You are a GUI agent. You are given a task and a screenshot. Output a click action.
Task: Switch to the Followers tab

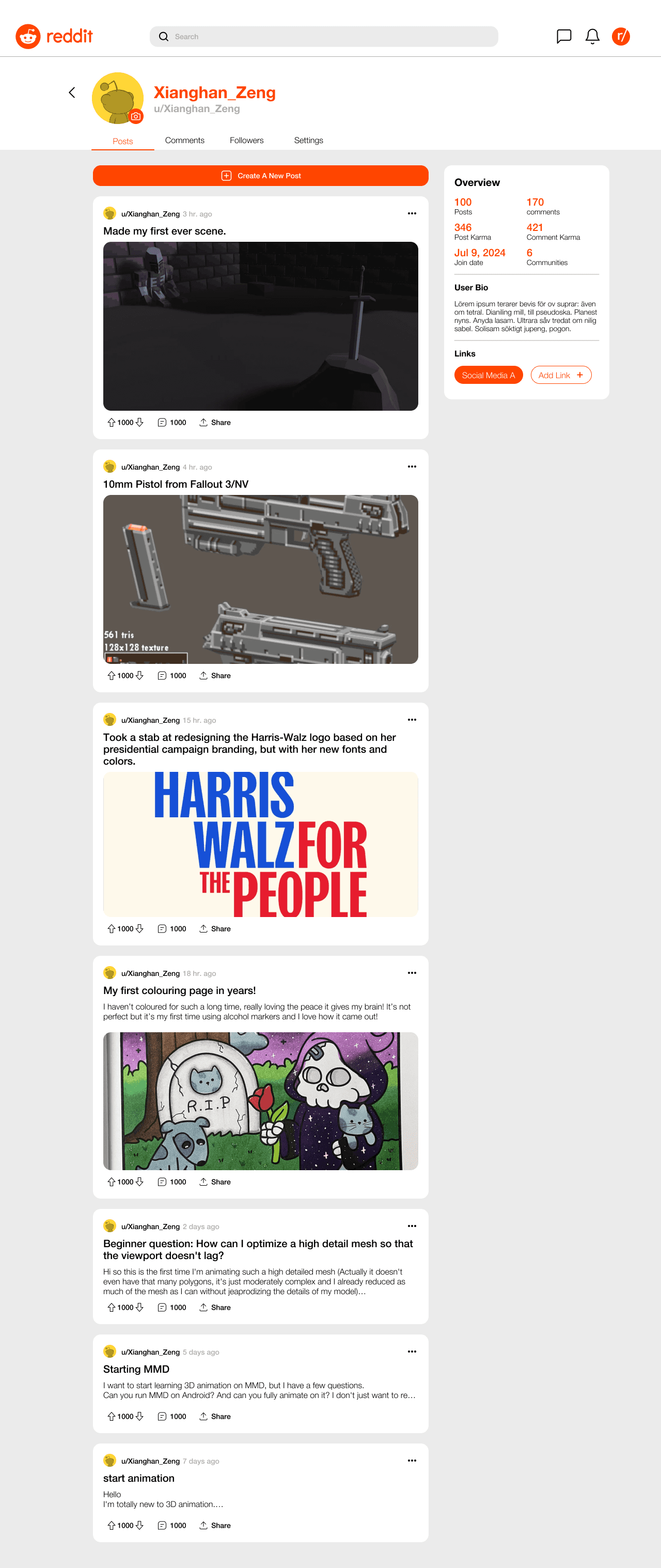pyautogui.click(x=246, y=141)
